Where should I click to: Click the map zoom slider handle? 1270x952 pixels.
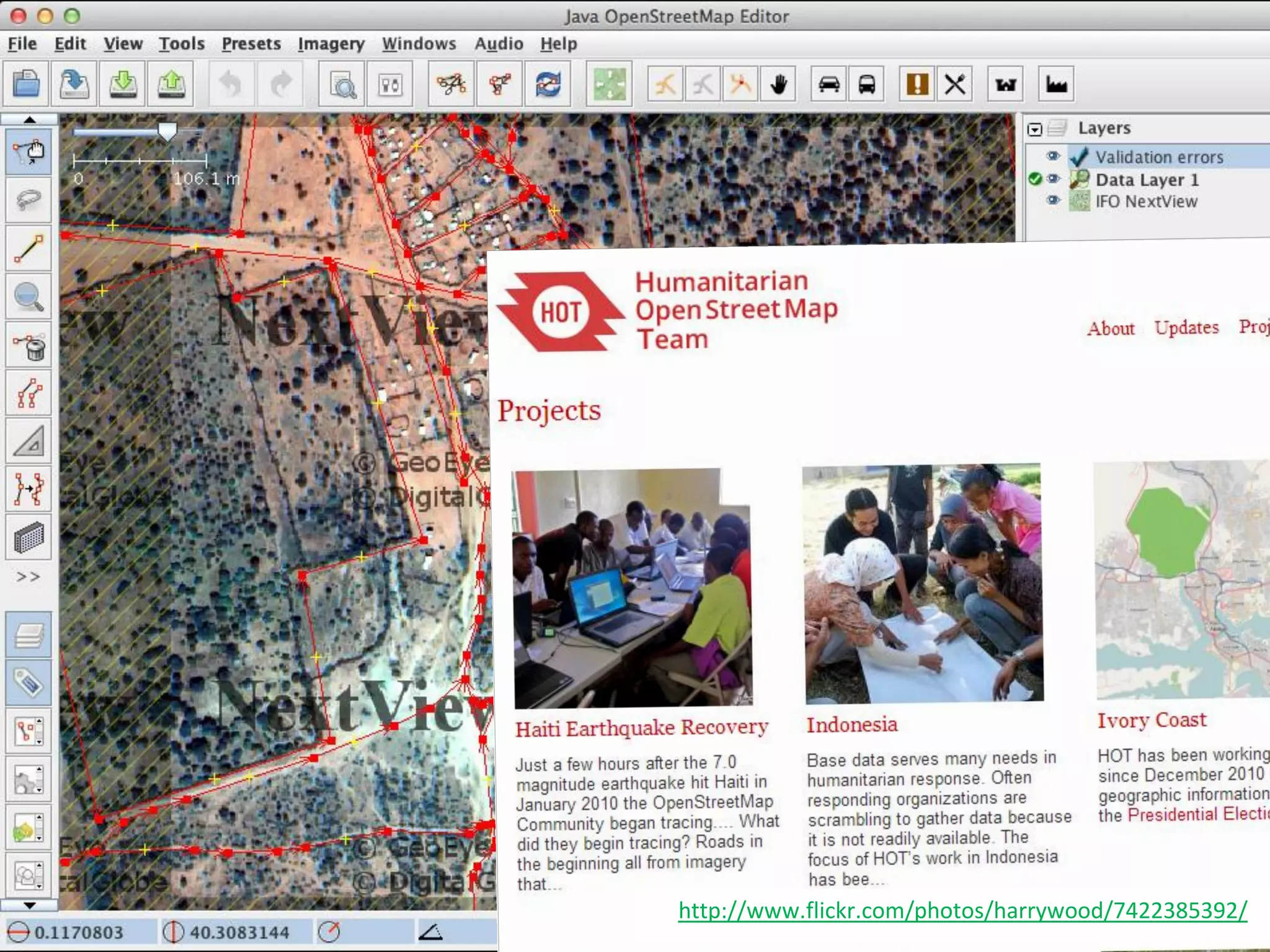(x=167, y=131)
